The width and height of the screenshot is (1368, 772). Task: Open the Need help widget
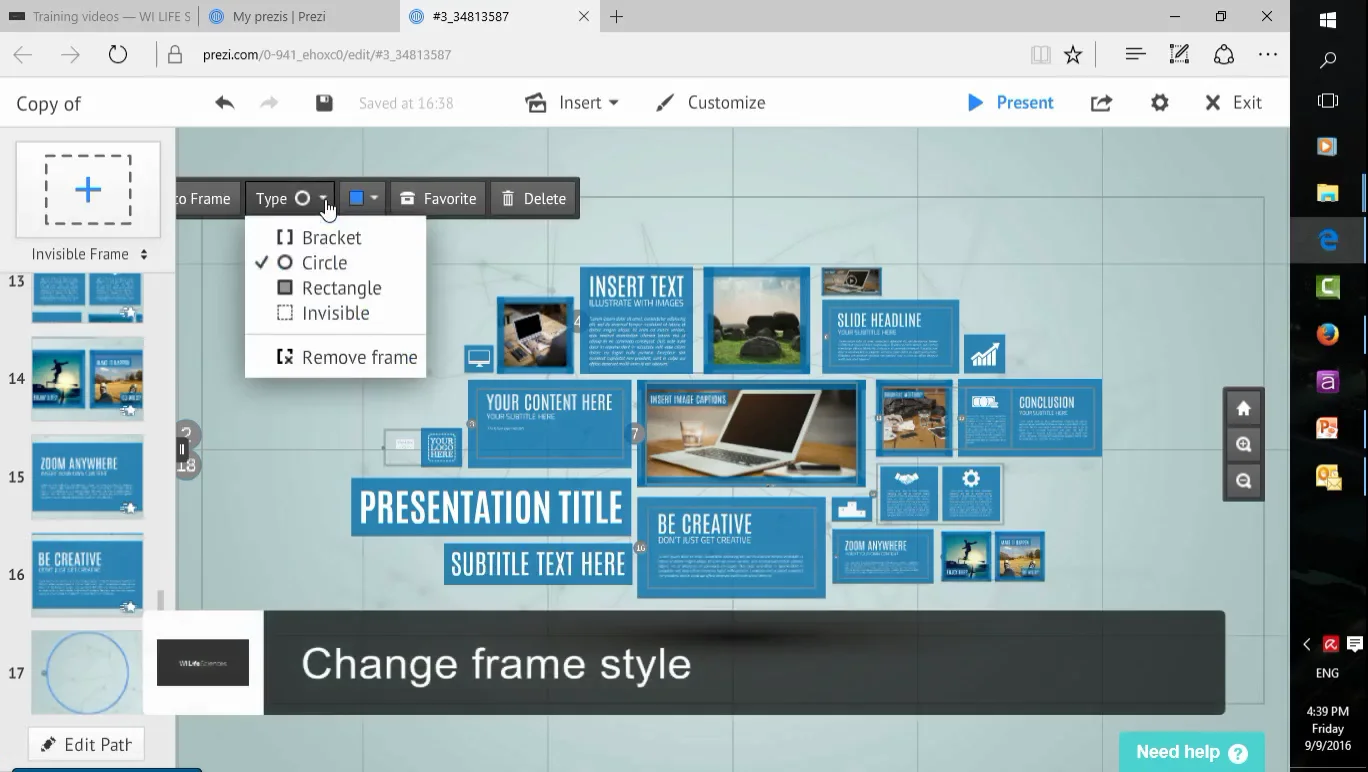[1192, 752]
